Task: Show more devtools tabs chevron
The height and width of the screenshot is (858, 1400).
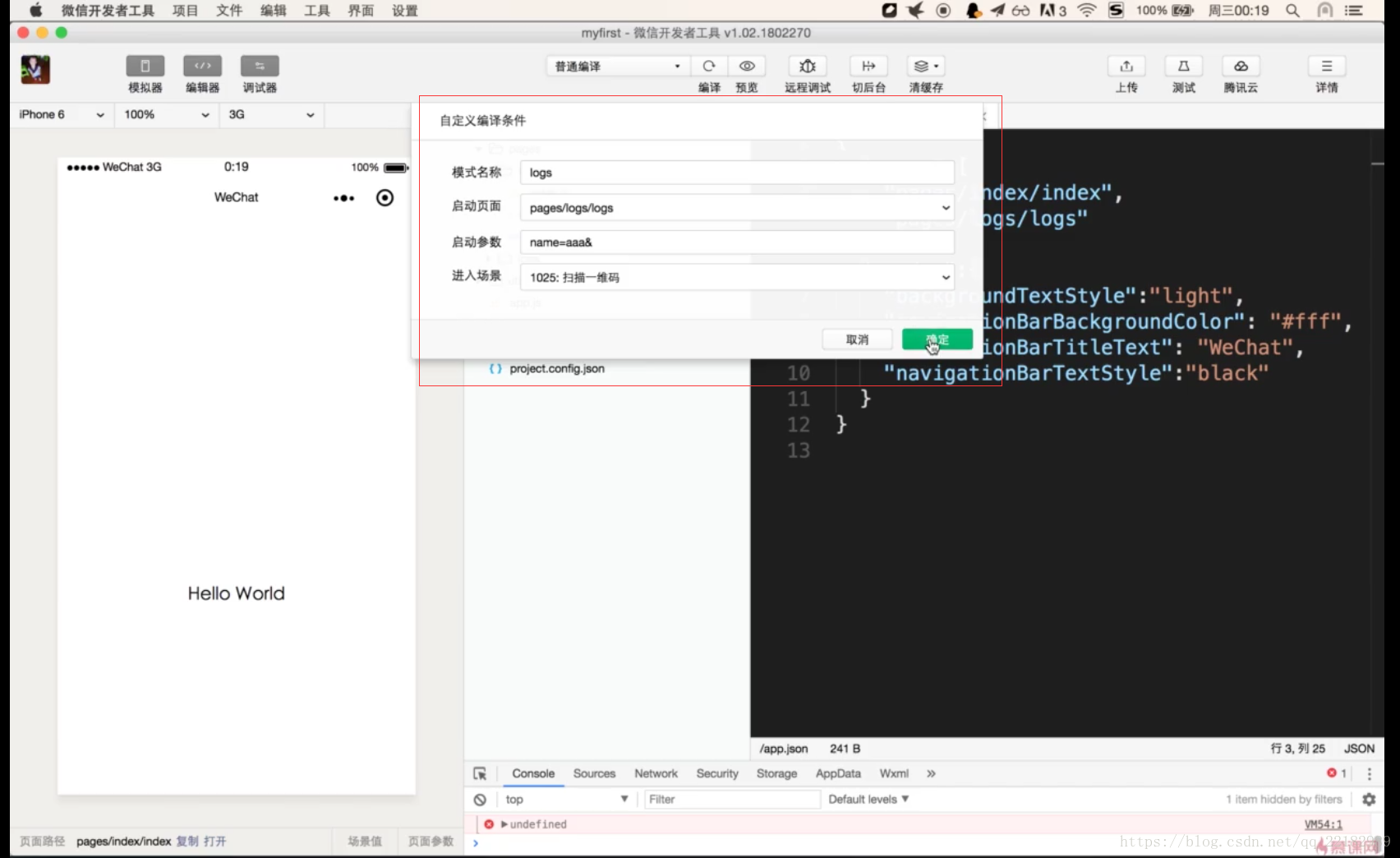Action: (x=931, y=773)
